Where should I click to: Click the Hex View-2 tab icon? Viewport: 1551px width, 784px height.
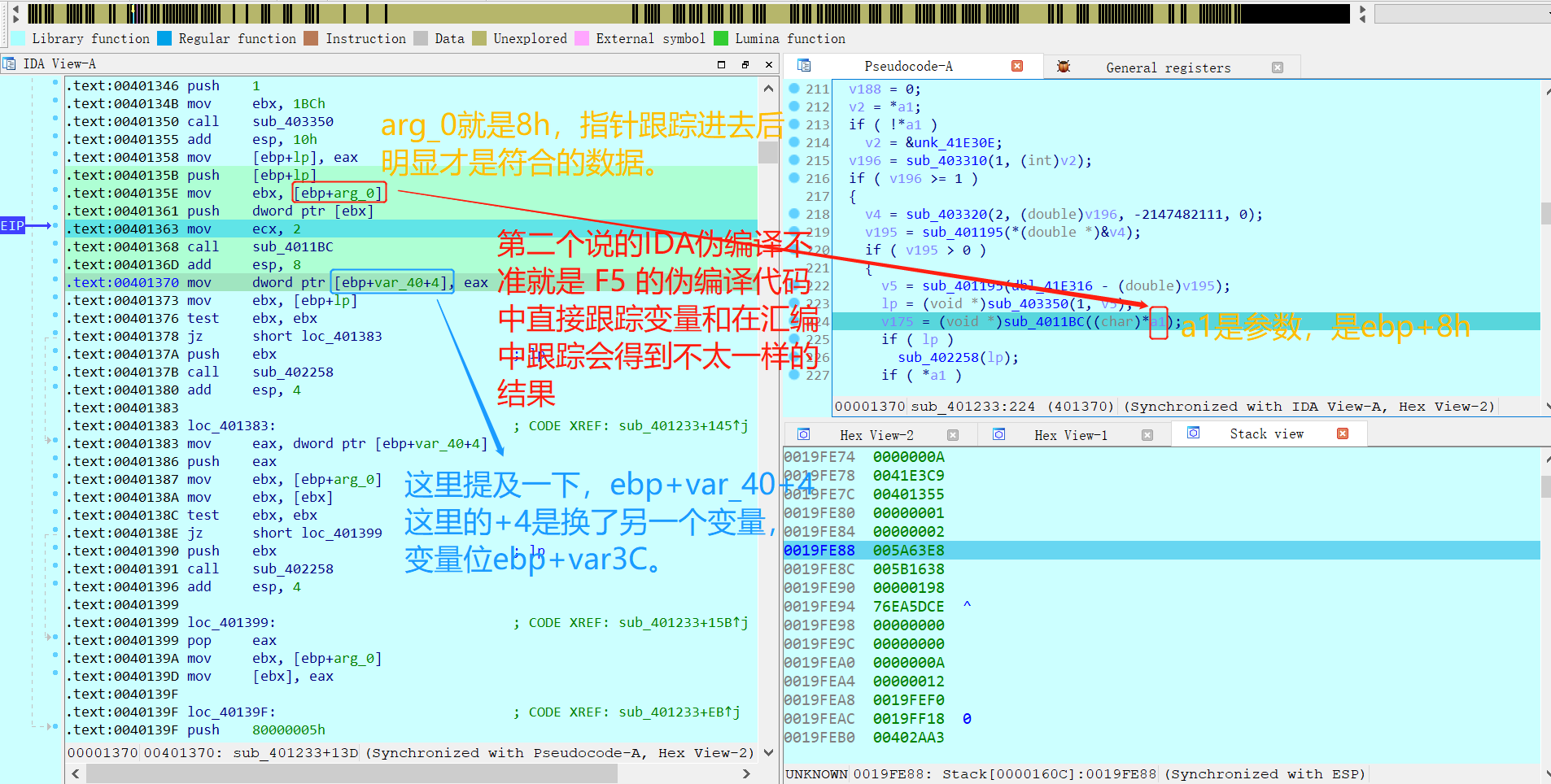pyautogui.click(x=804, y=434)
